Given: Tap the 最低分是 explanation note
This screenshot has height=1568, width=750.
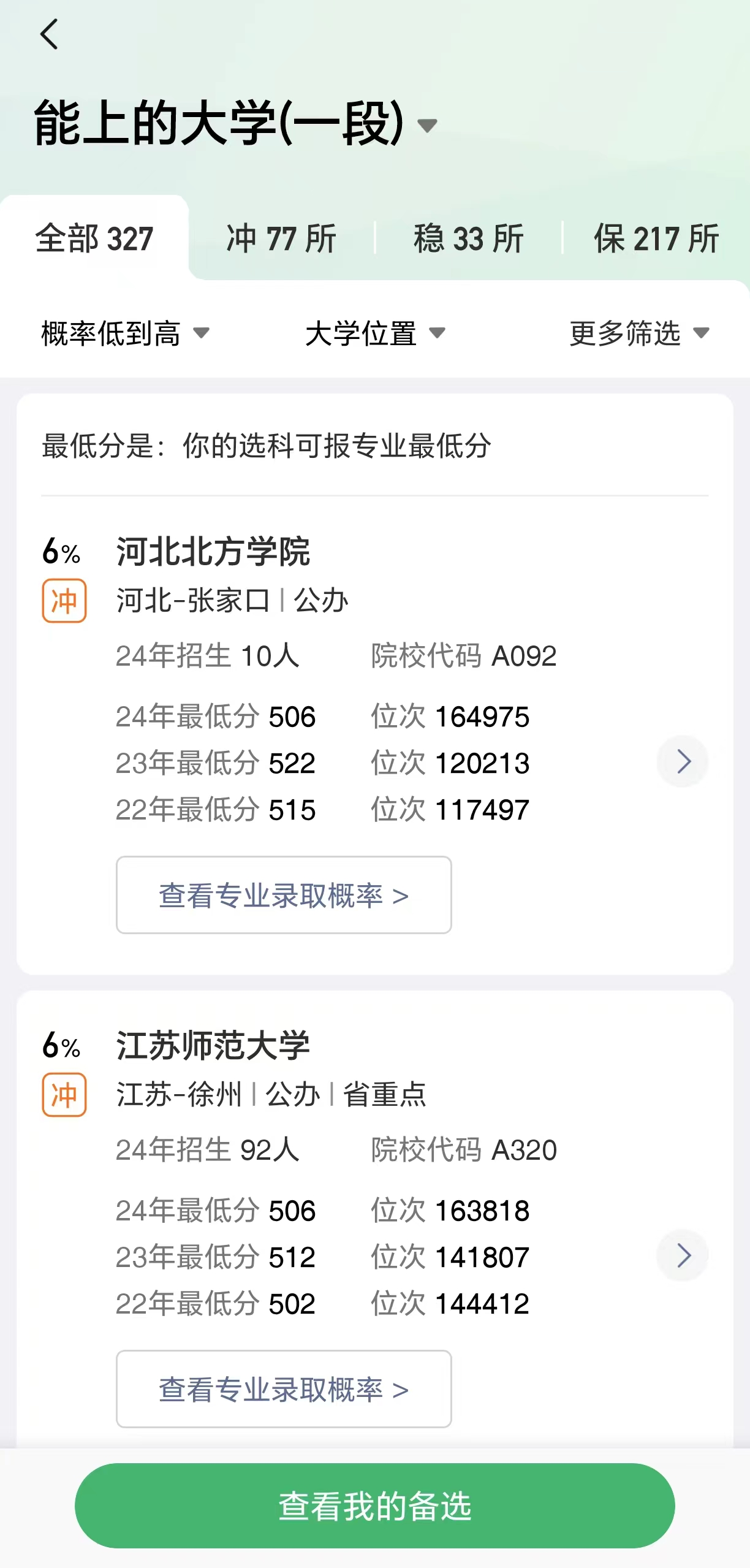Looking at the screenshot, I should [267, 446].
